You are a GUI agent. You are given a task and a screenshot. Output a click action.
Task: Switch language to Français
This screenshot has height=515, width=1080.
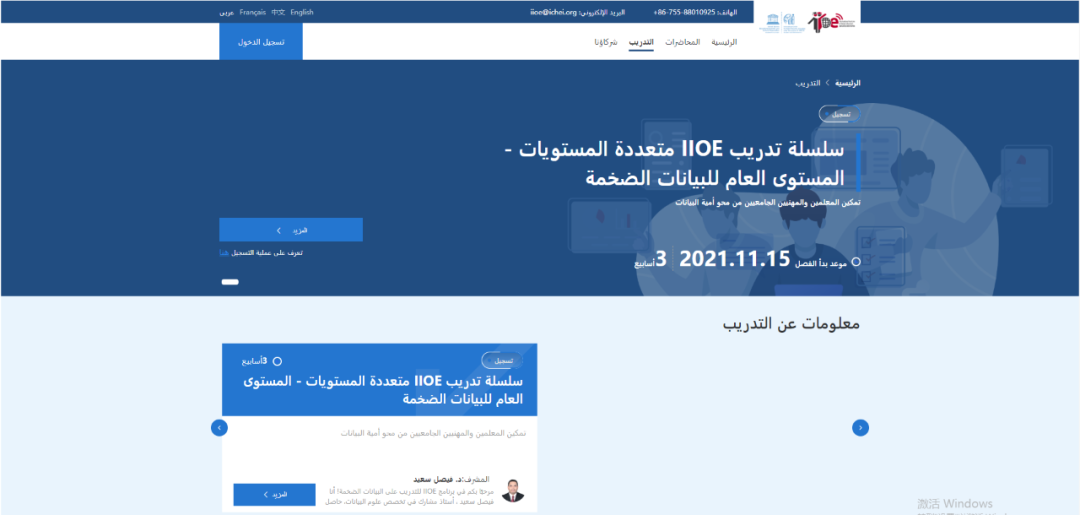253,12
